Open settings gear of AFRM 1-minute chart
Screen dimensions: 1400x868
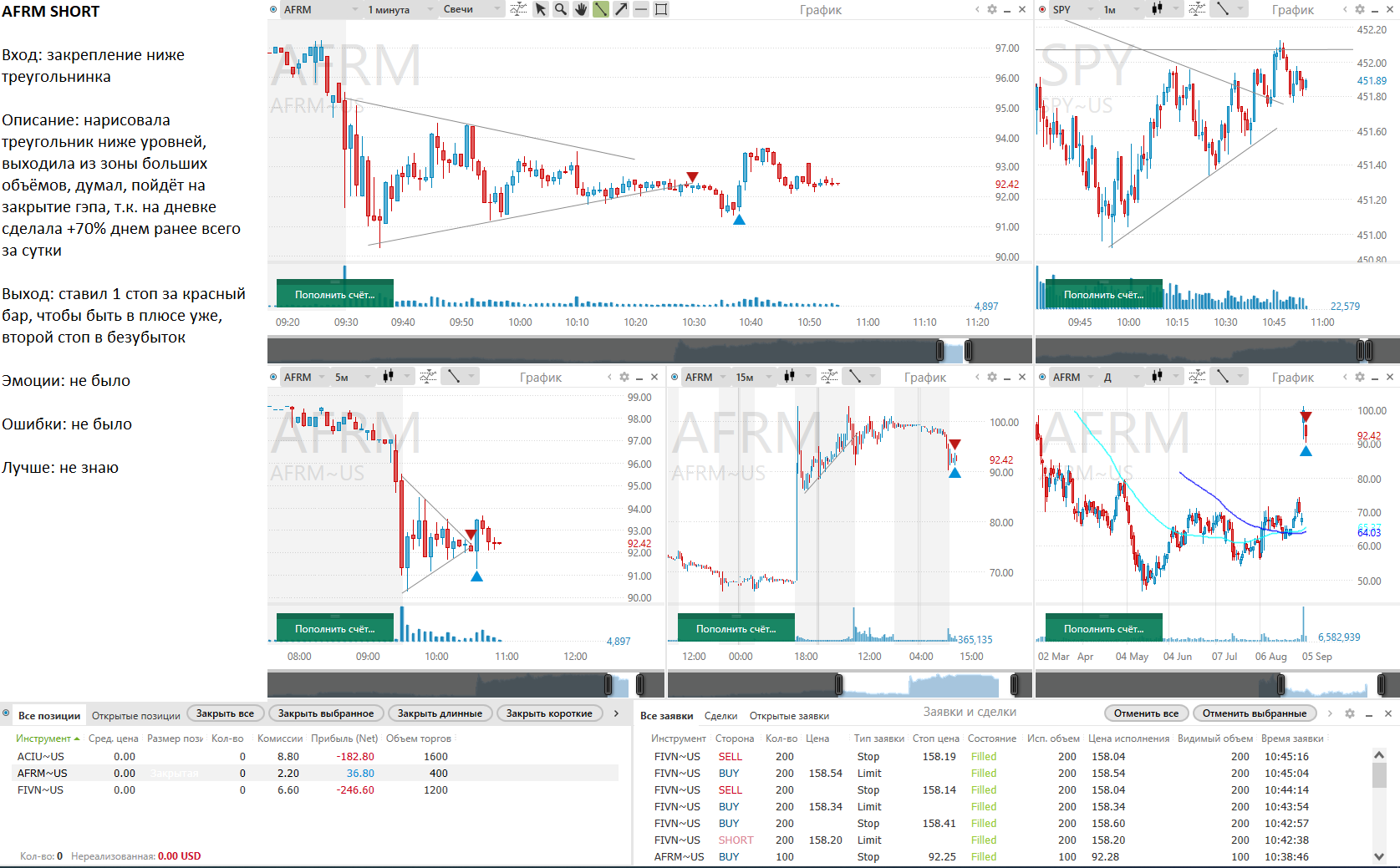(x=992, y=9)
